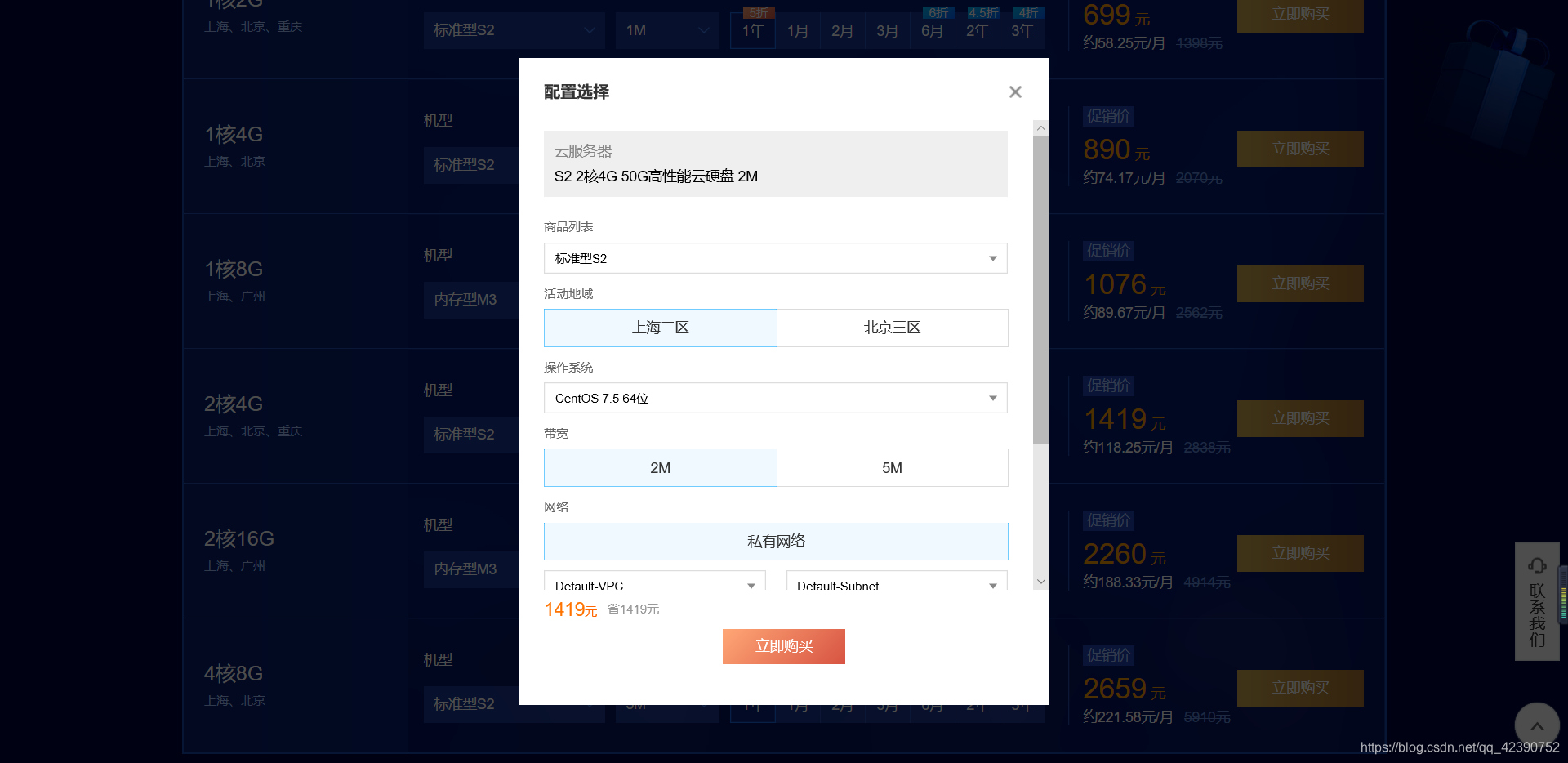Click the 1核4G plan title
This screenshot has width=1568, height=763.
tap(234, 134)
